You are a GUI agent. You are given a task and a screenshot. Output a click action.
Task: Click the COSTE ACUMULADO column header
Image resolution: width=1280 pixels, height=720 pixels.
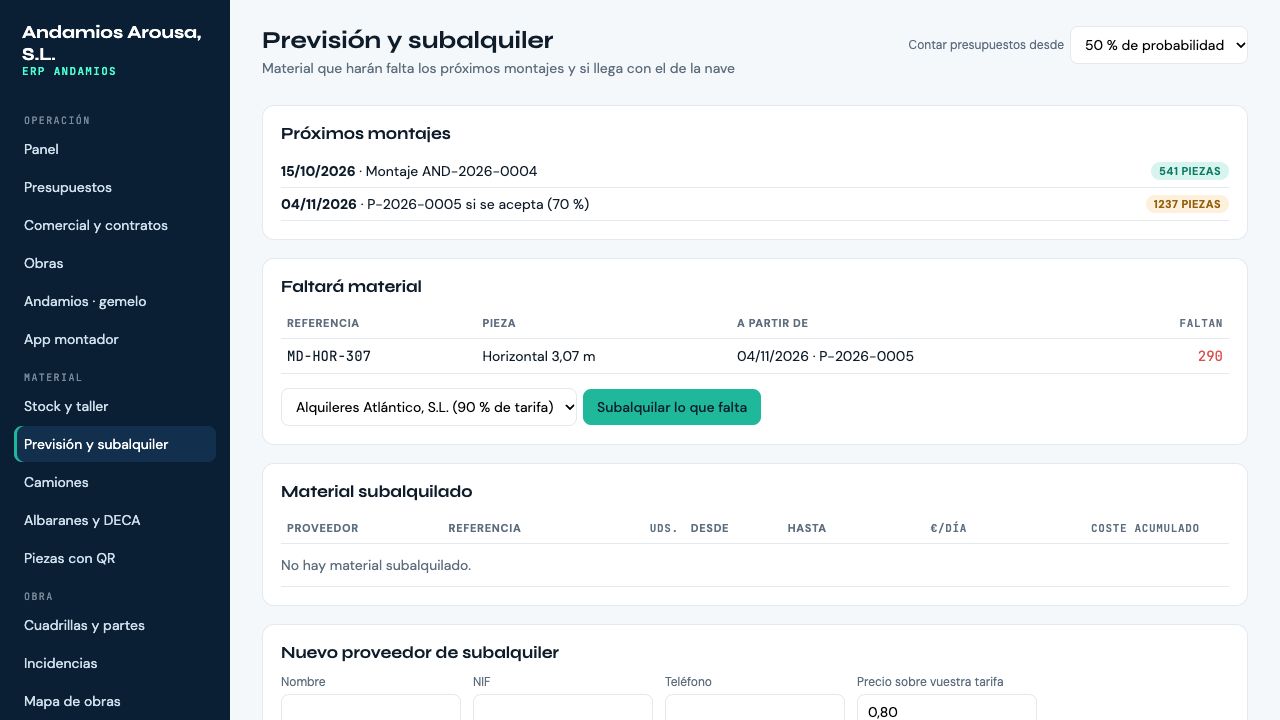(1145, 528)
